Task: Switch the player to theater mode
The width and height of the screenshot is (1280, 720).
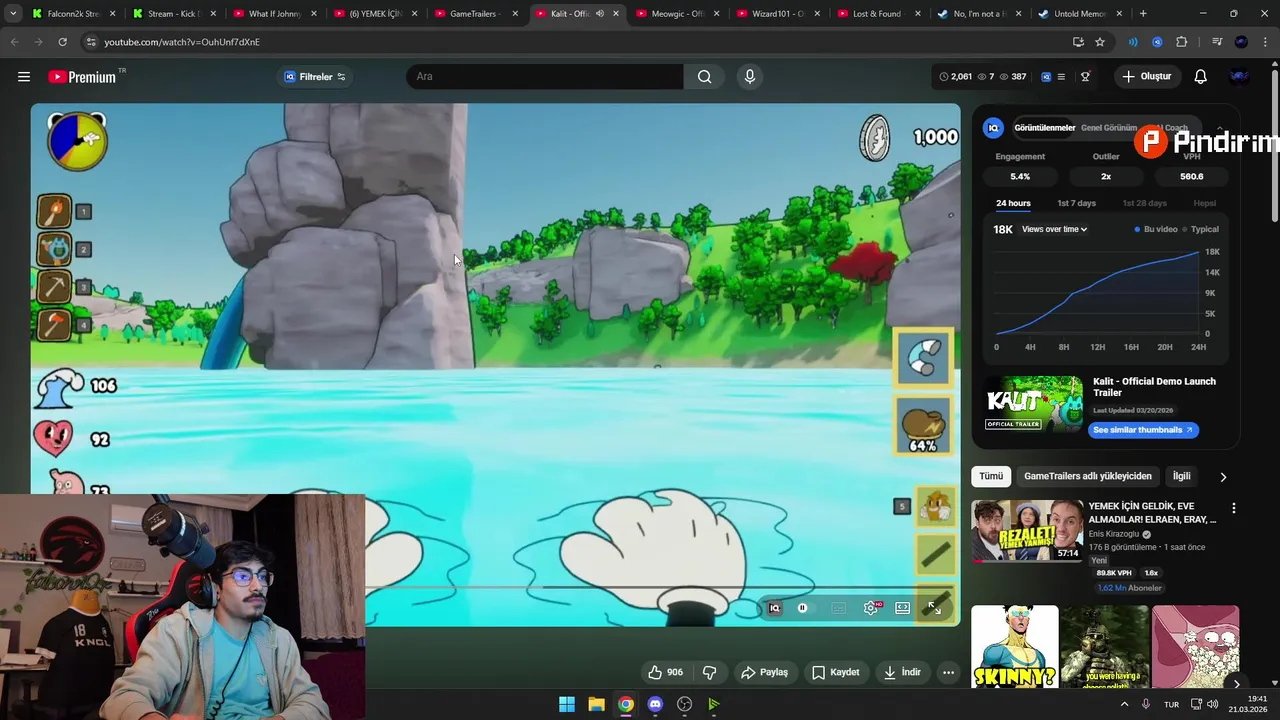Action: pyautogui.click(x=902, y=608)
